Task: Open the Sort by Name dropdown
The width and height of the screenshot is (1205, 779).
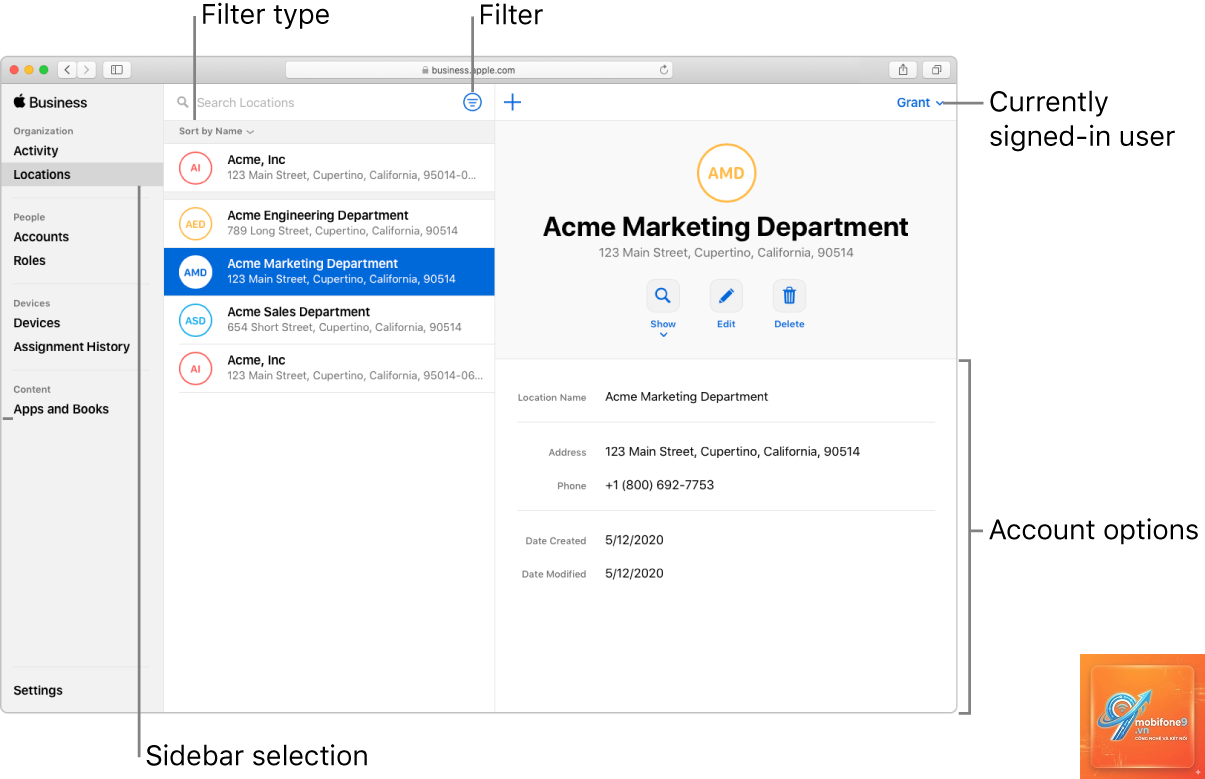Action: (x=216, y=131)
